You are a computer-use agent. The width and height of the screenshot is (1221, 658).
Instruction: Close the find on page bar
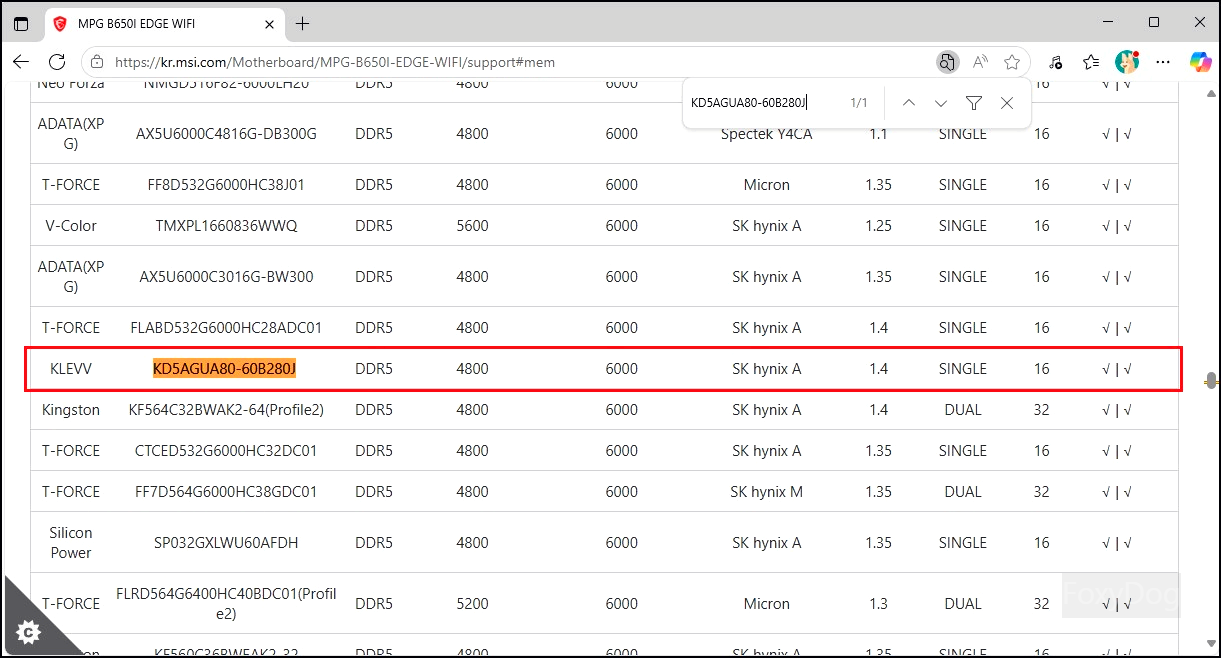pyautogui.click(x=1007, y=103)
